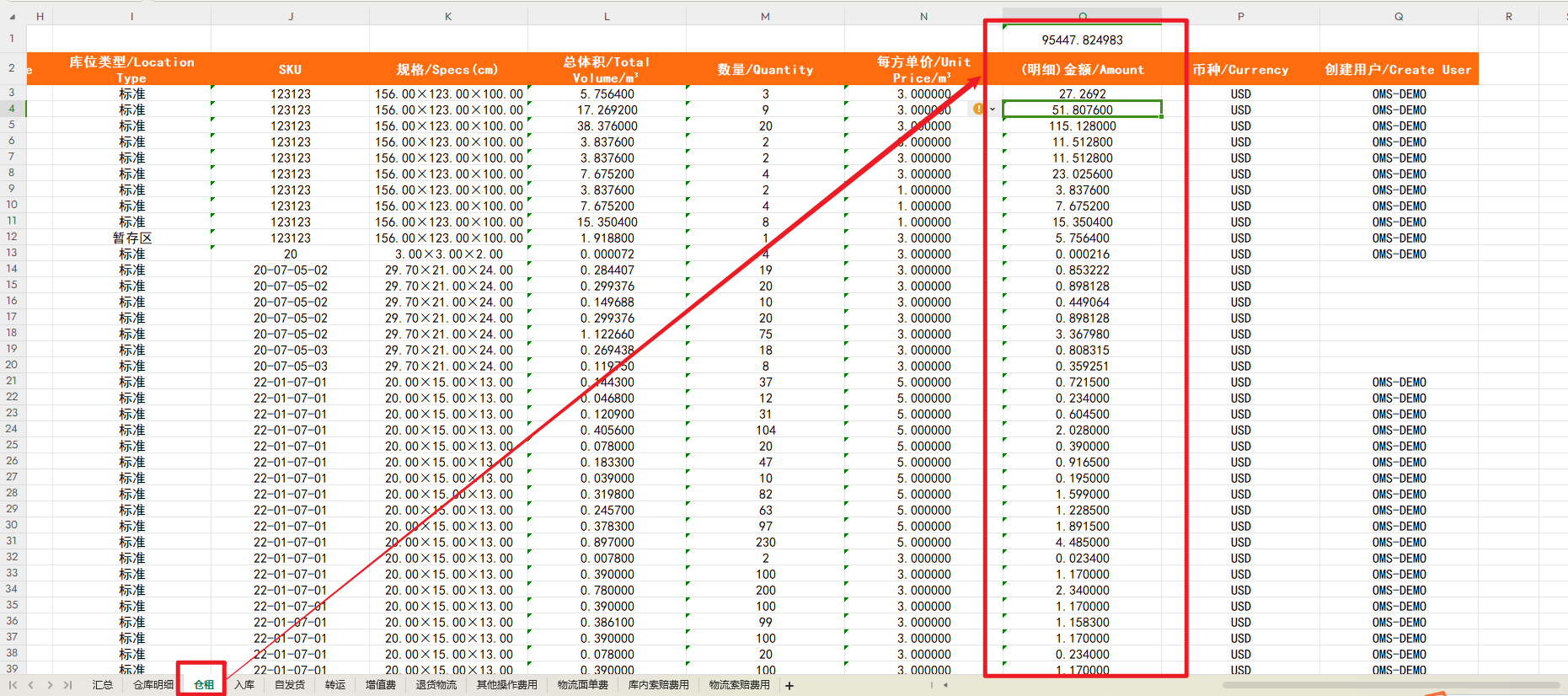The height and width of the screenshot is (696, 1568).
Task: Click amount cell 27.2692
Action: pos(1082,94)
